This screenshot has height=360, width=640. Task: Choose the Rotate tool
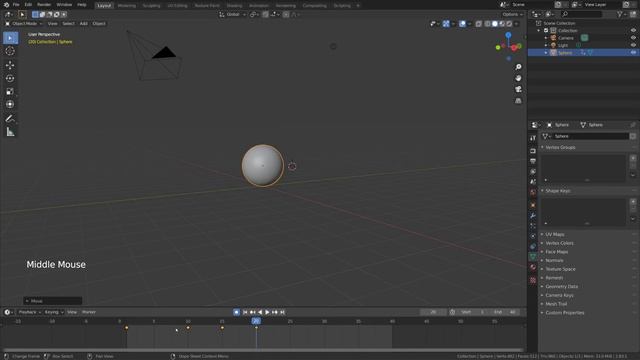(x=10, y=78)
